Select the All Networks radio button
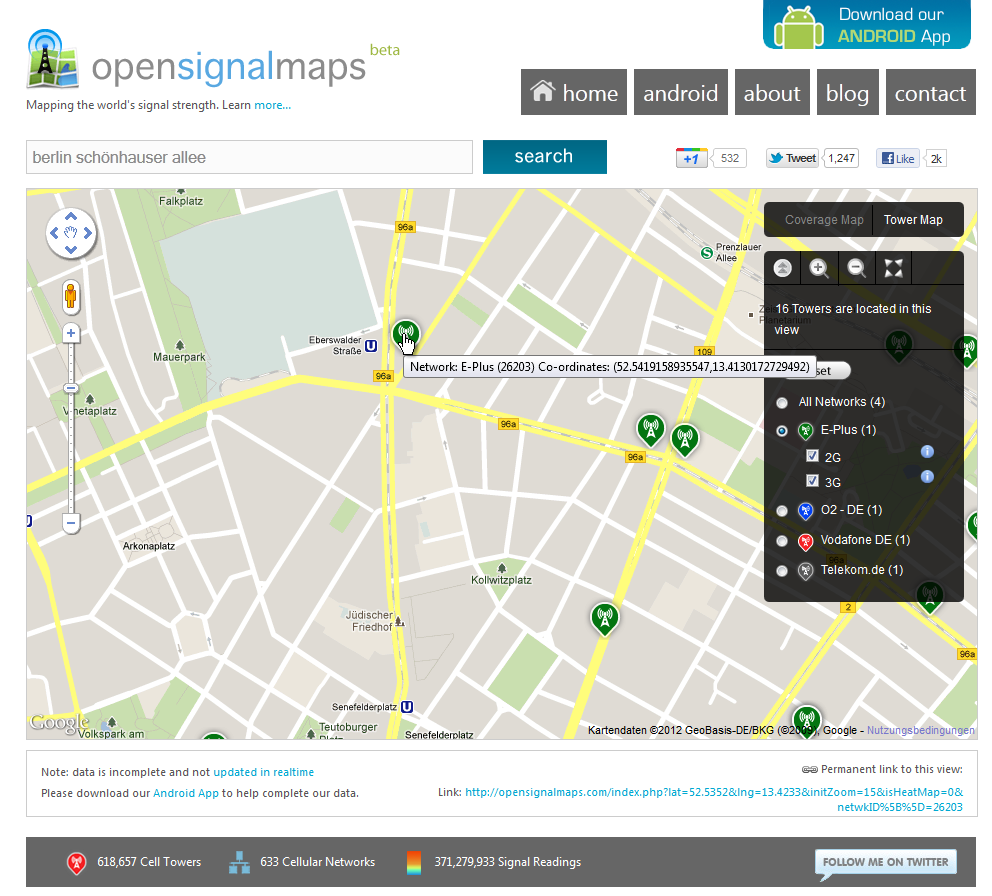The width and height of the screenshot is (992, 896). pos(781,402)
